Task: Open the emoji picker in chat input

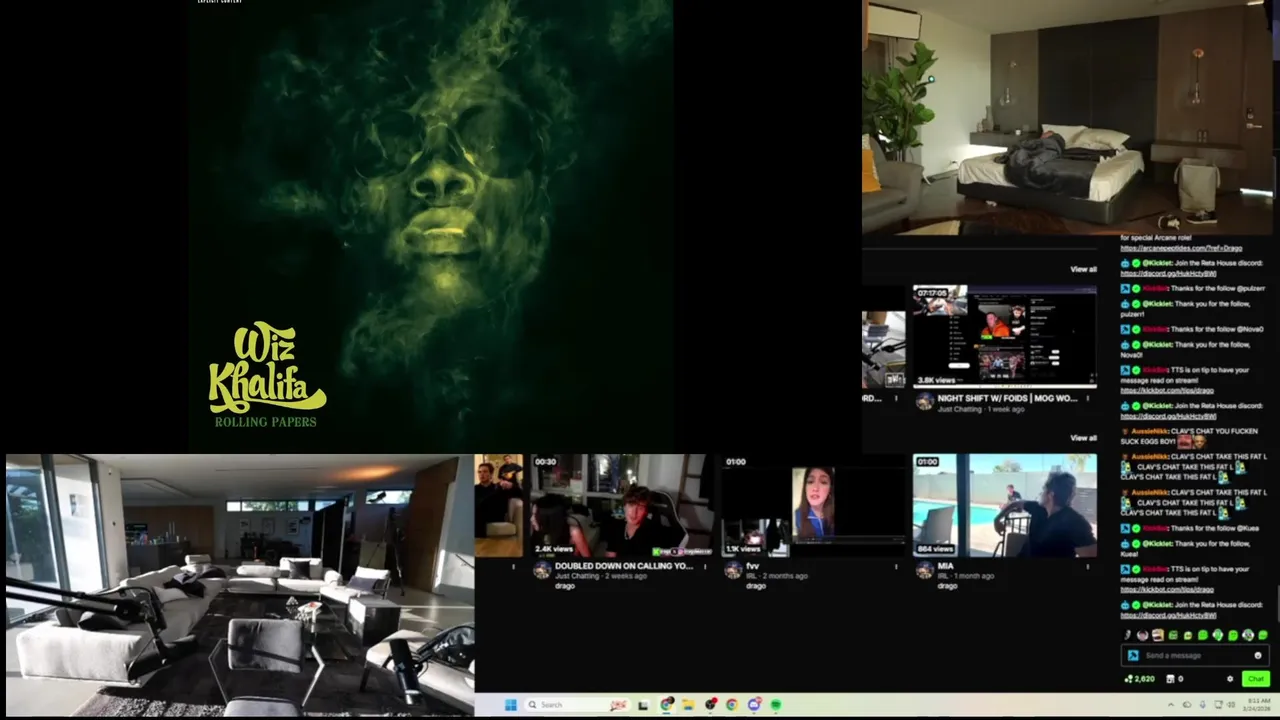Action: (1258, 656)
